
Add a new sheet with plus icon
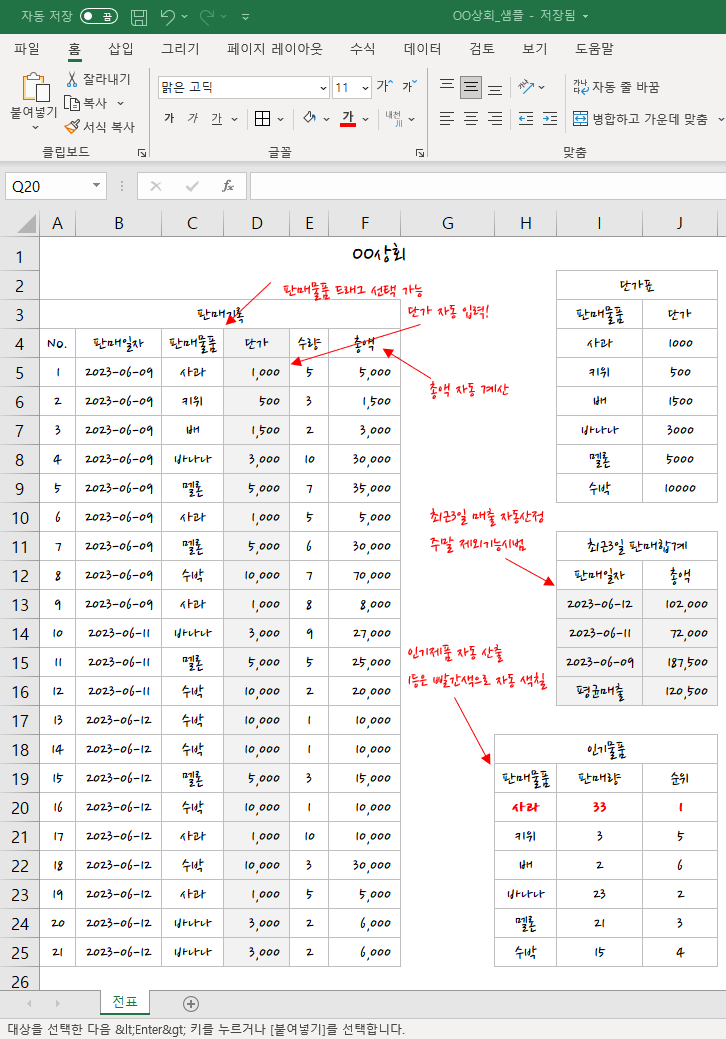click(191, 1003)
